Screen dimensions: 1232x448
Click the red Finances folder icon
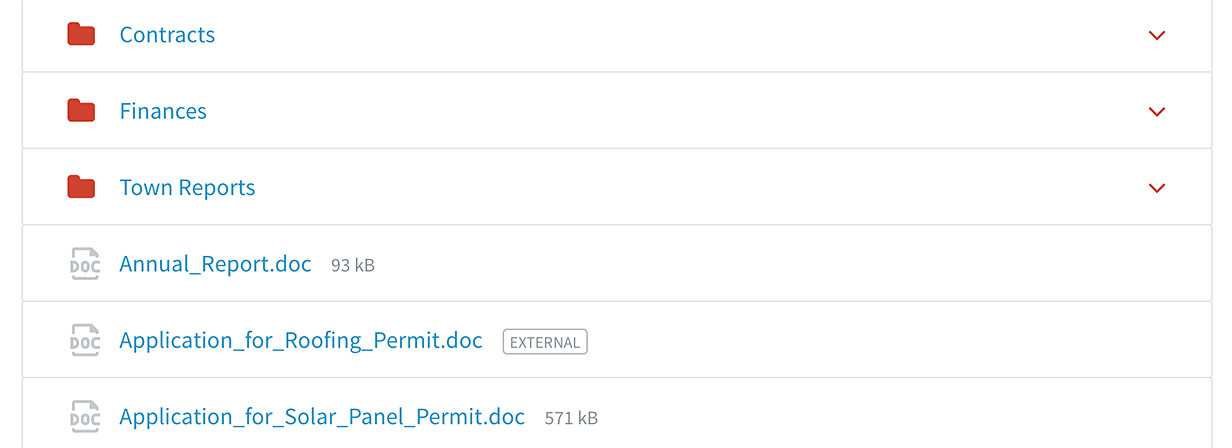pyautogui.click(x=81, y=111)
